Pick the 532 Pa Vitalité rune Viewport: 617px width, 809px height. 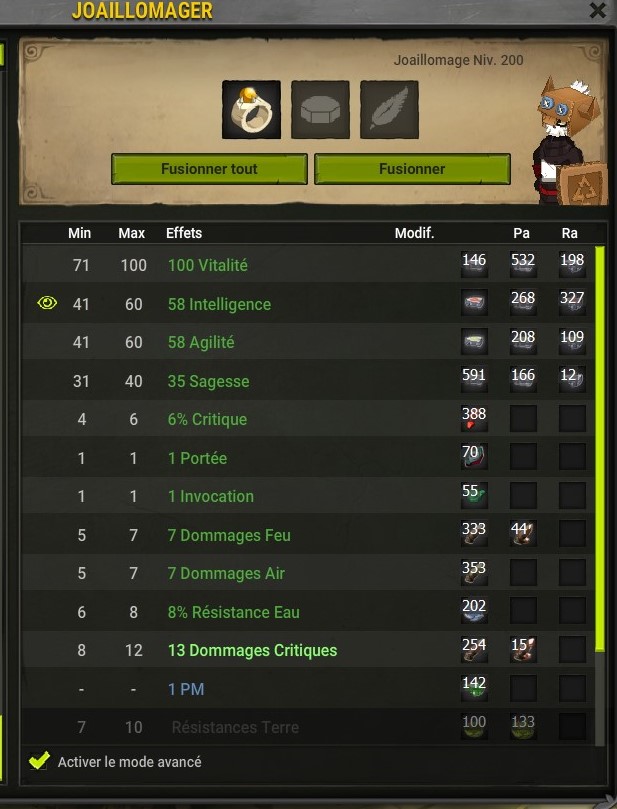pyautogui.click(x=523, y=264)
